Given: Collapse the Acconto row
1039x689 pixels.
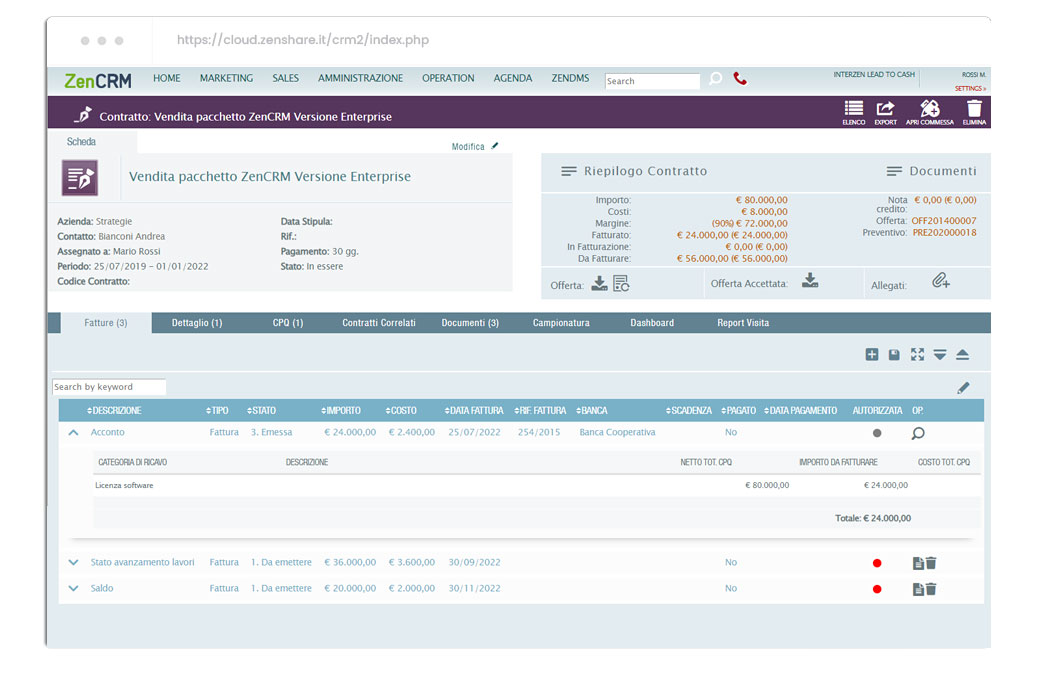Looking at the screenshot, I should 74,433.
